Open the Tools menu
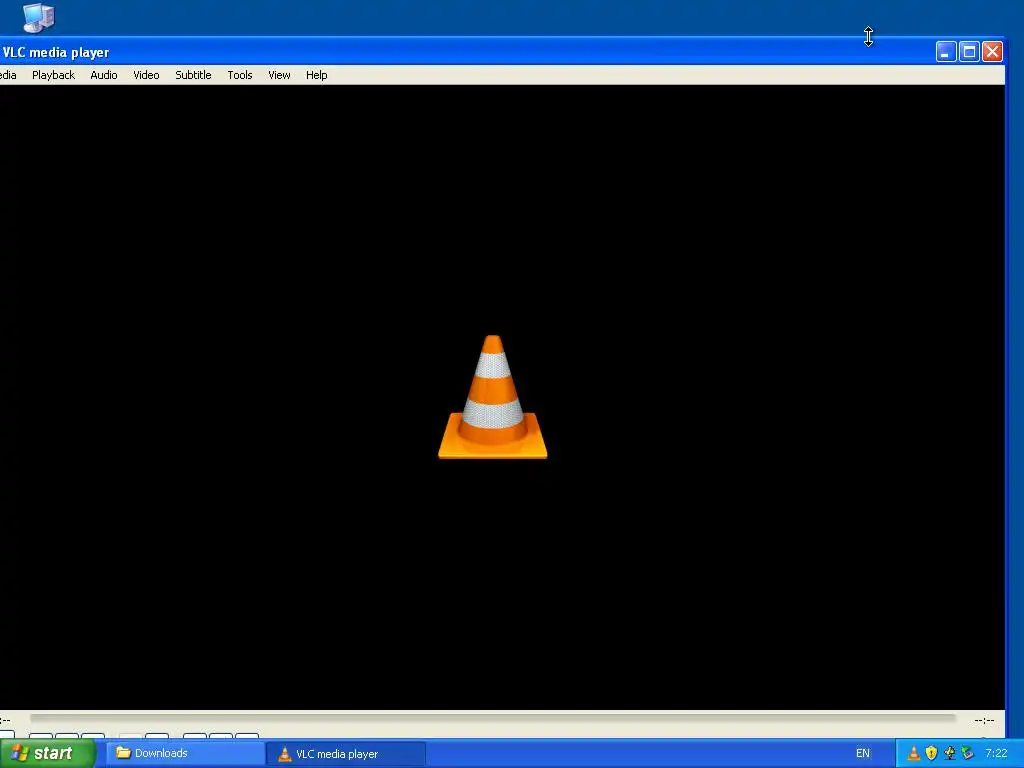 (x=240, y=75)
